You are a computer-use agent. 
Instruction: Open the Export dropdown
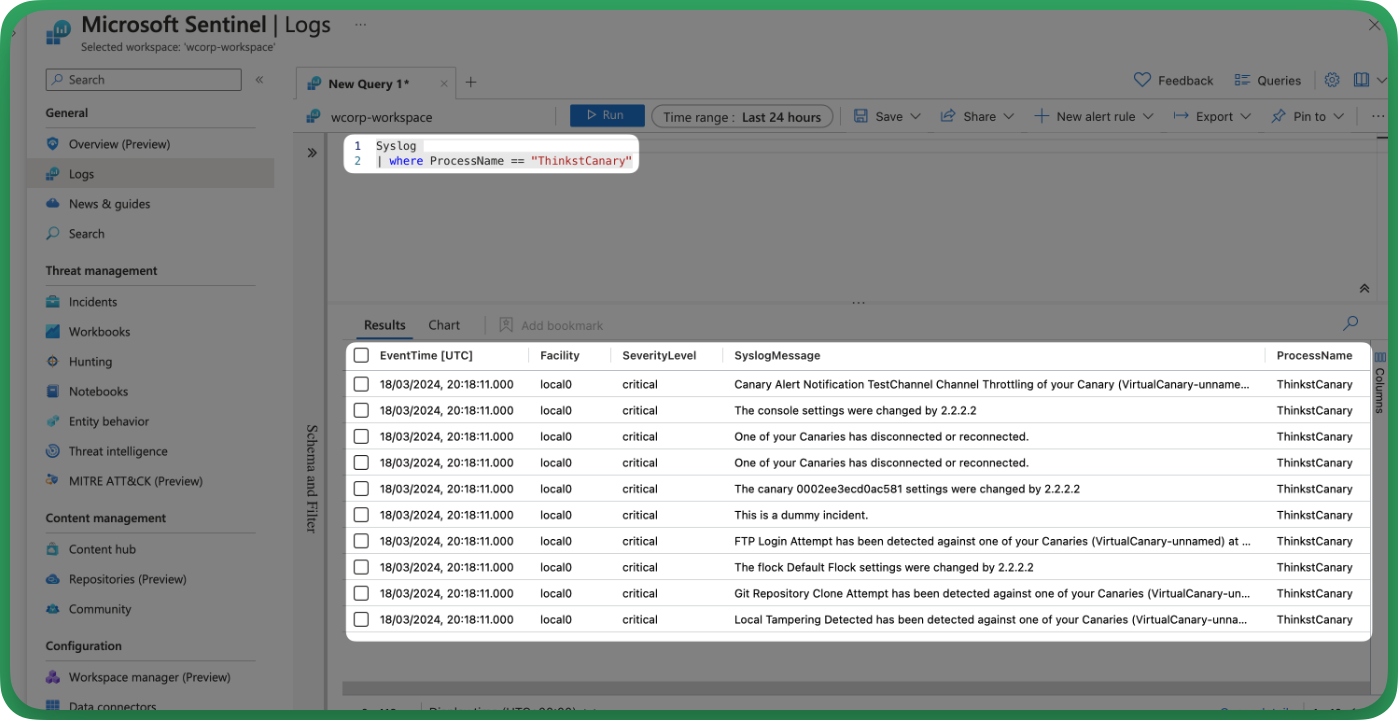point(1212,117)
